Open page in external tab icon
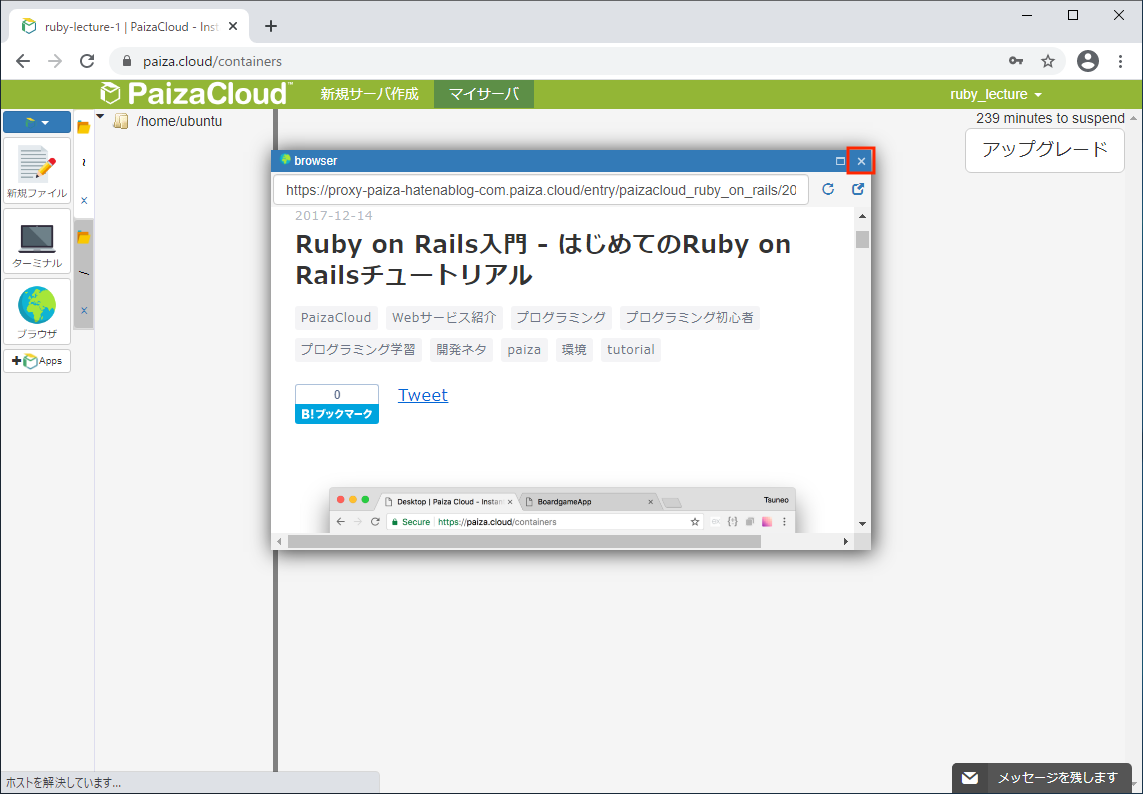The height and width of the screenshot is (794, 1143). coord(858,190)
